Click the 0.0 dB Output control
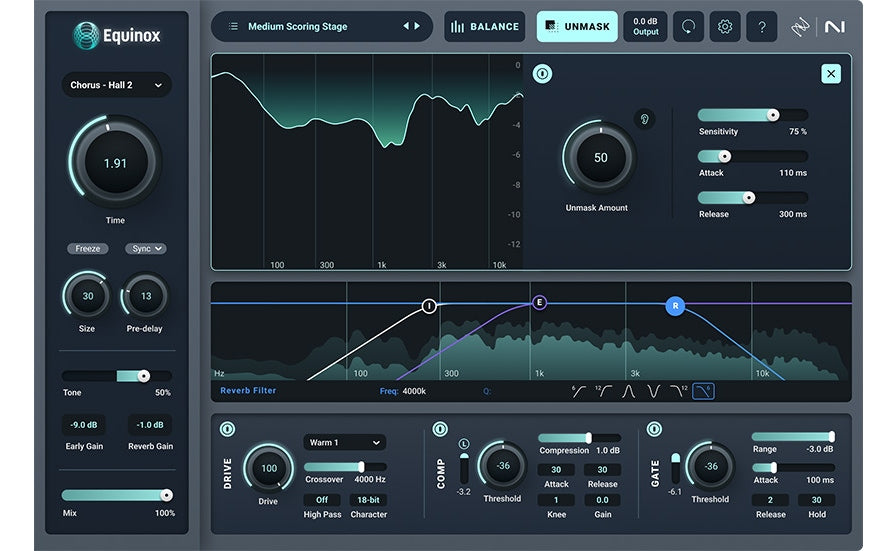The image size is (896, 551). click(645, 26)
